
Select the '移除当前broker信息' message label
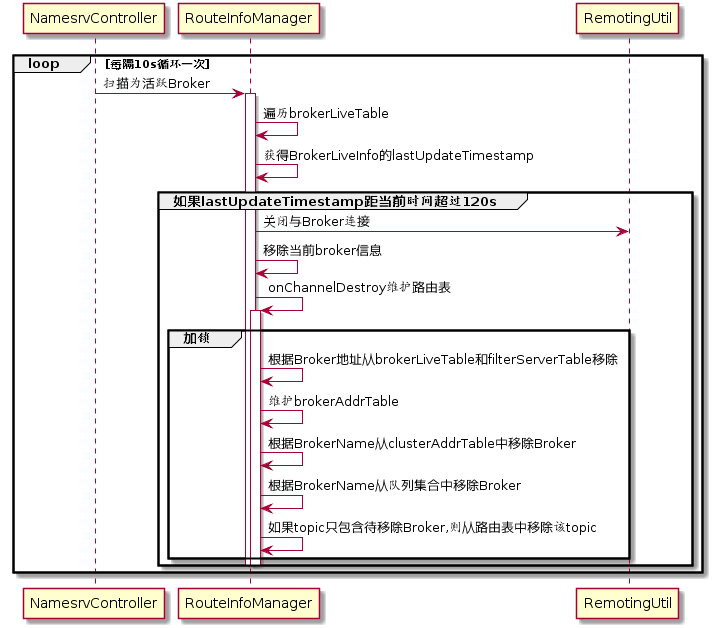point(322,251)
